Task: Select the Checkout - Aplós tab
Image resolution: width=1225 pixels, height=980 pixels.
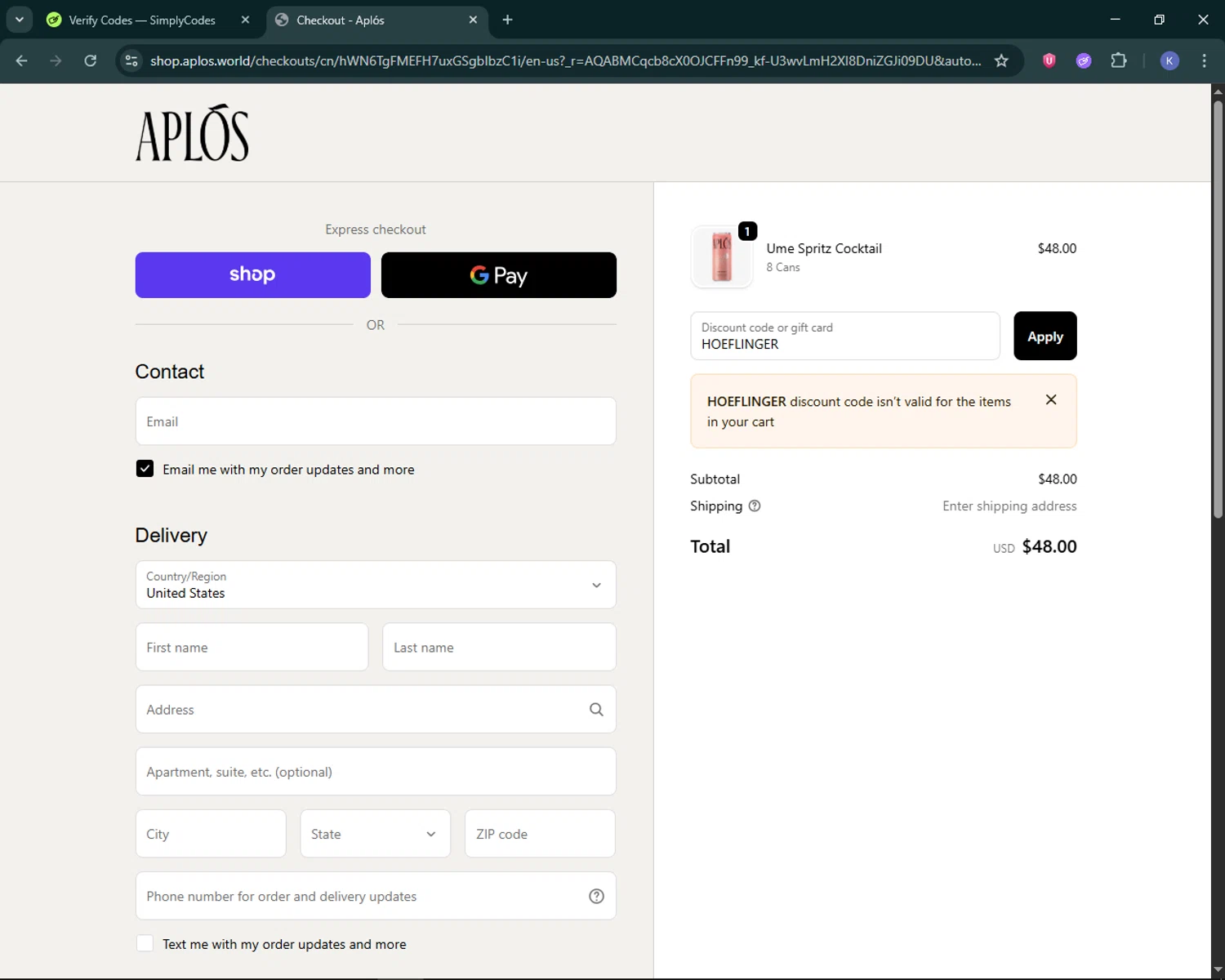Action: coord(340,20)
